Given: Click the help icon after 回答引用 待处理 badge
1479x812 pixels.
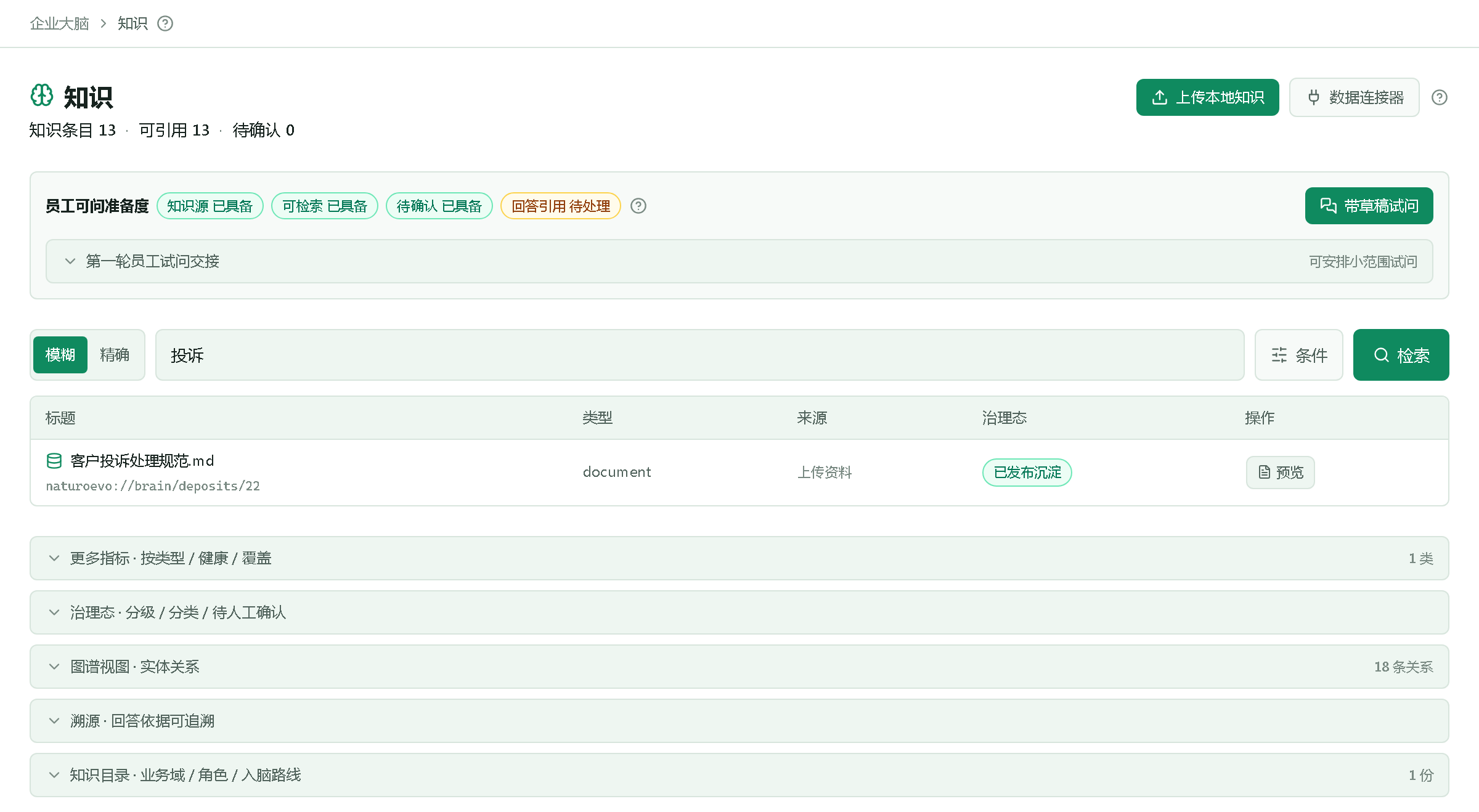Looking at the screenshot, I should click(638, 206).
